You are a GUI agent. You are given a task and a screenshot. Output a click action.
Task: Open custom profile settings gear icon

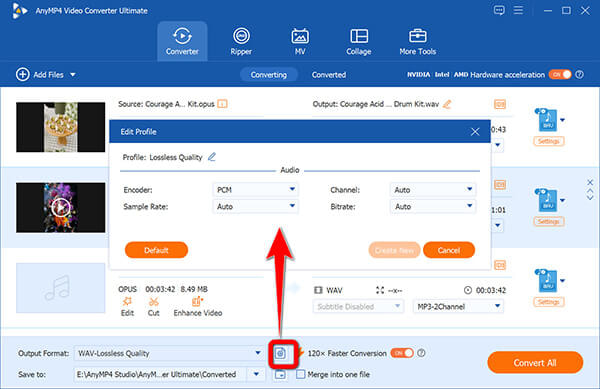pos(280,353)
